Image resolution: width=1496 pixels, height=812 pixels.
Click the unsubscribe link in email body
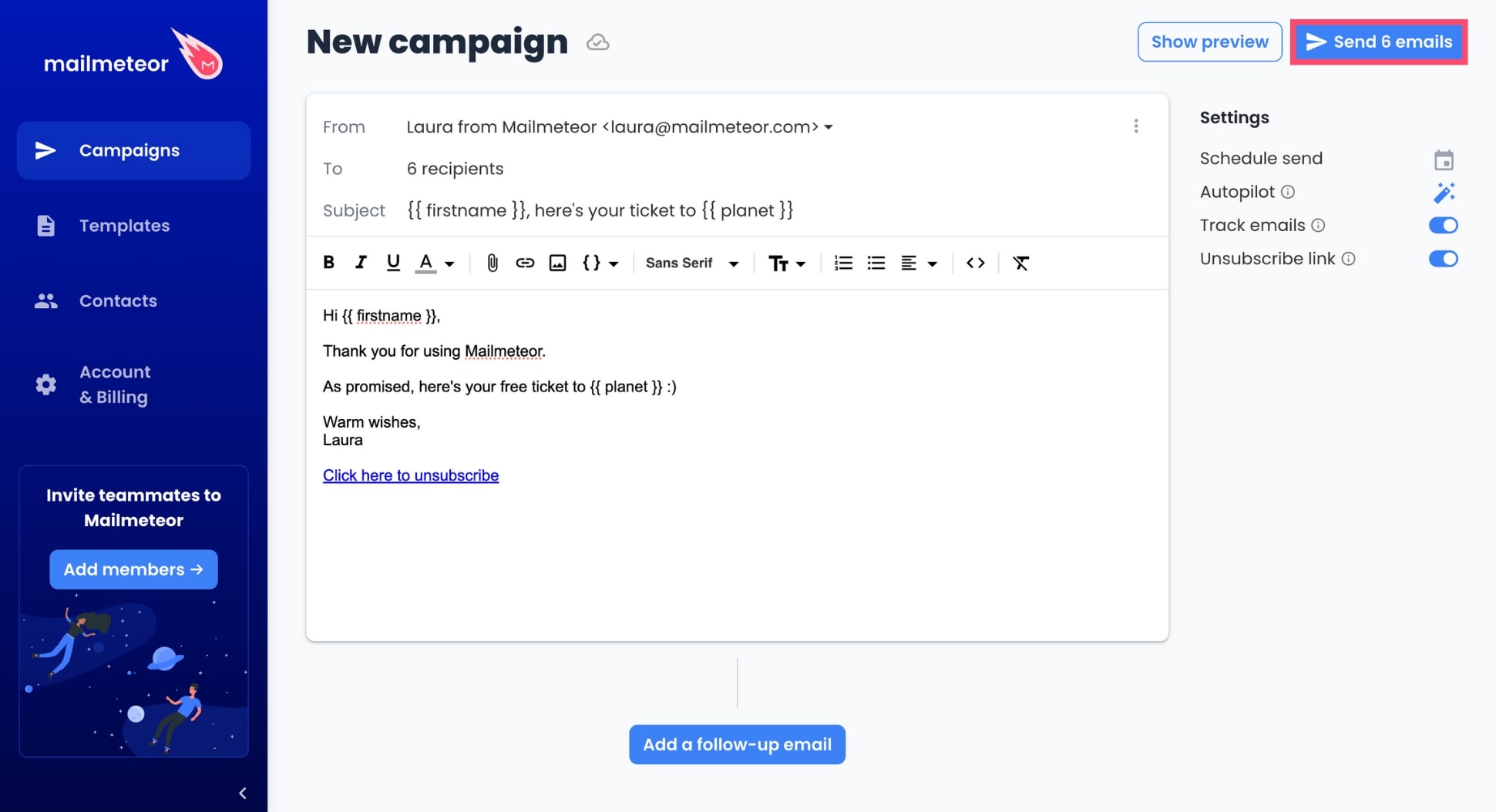pos(411,475)
